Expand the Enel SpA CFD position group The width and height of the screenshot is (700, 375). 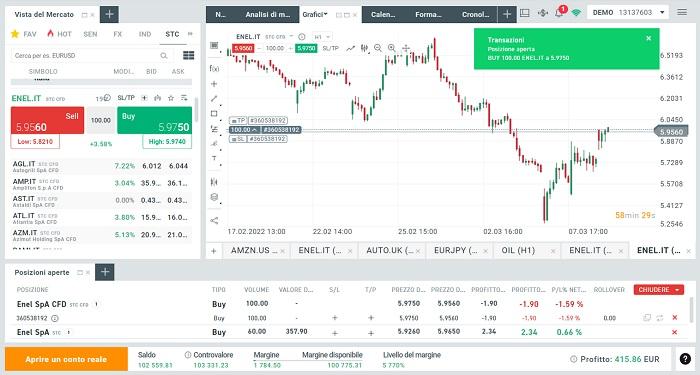click(x=96, y=304)
